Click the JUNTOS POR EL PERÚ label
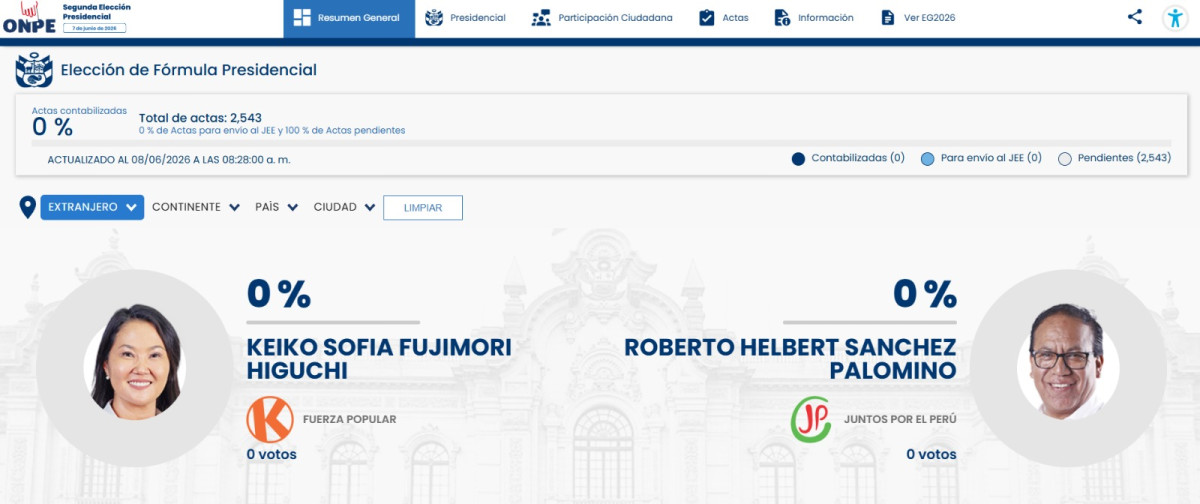 coord(900,420)
